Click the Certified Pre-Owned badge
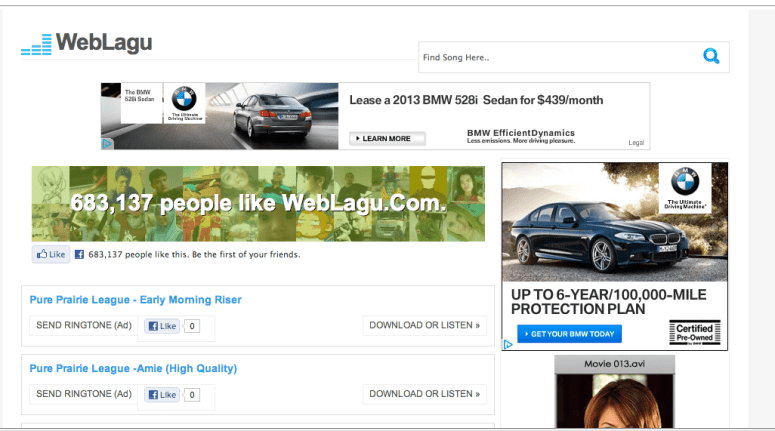Screen dimensions: 775x431 pyautogui.click(x=694, y=333)
